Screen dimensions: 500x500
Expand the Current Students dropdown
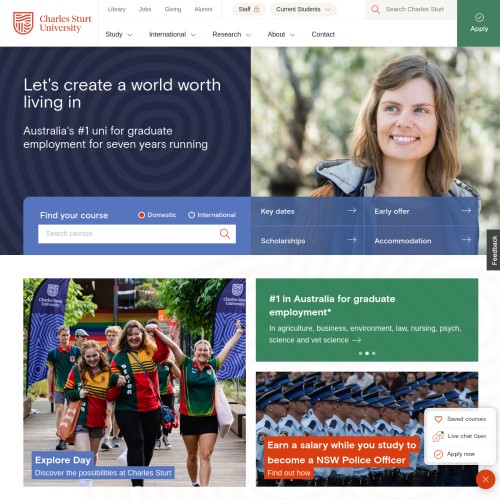303,9
